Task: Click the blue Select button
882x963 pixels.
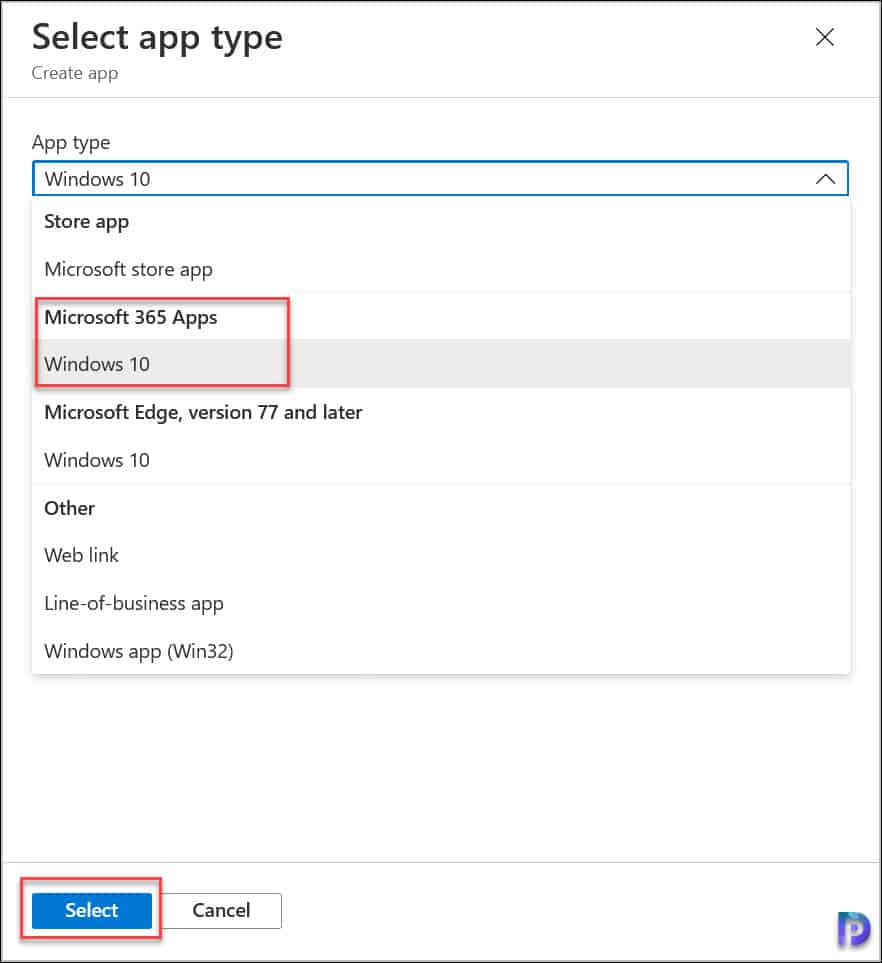Action: (x=92, y=910)
